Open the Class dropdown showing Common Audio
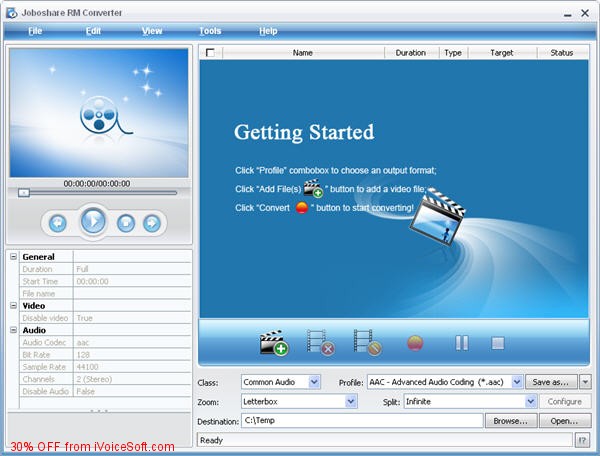 [x=314, y=382]
